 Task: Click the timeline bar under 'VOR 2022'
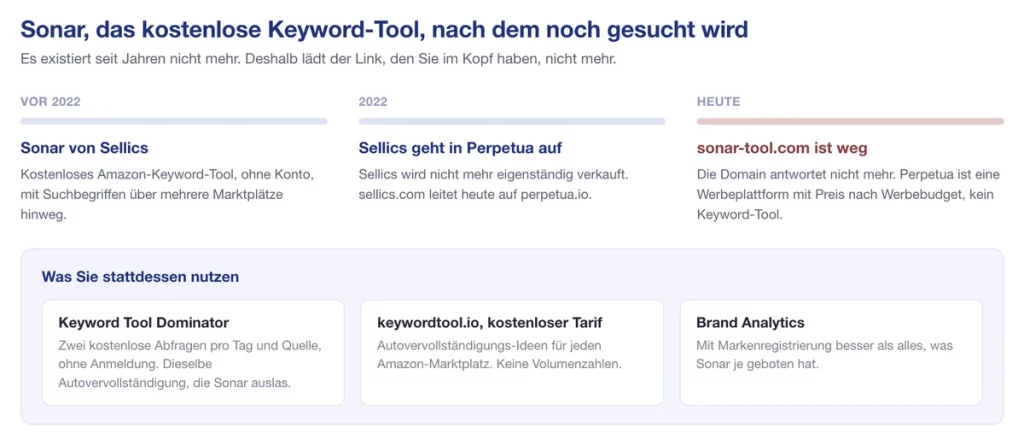pos(174,122)
